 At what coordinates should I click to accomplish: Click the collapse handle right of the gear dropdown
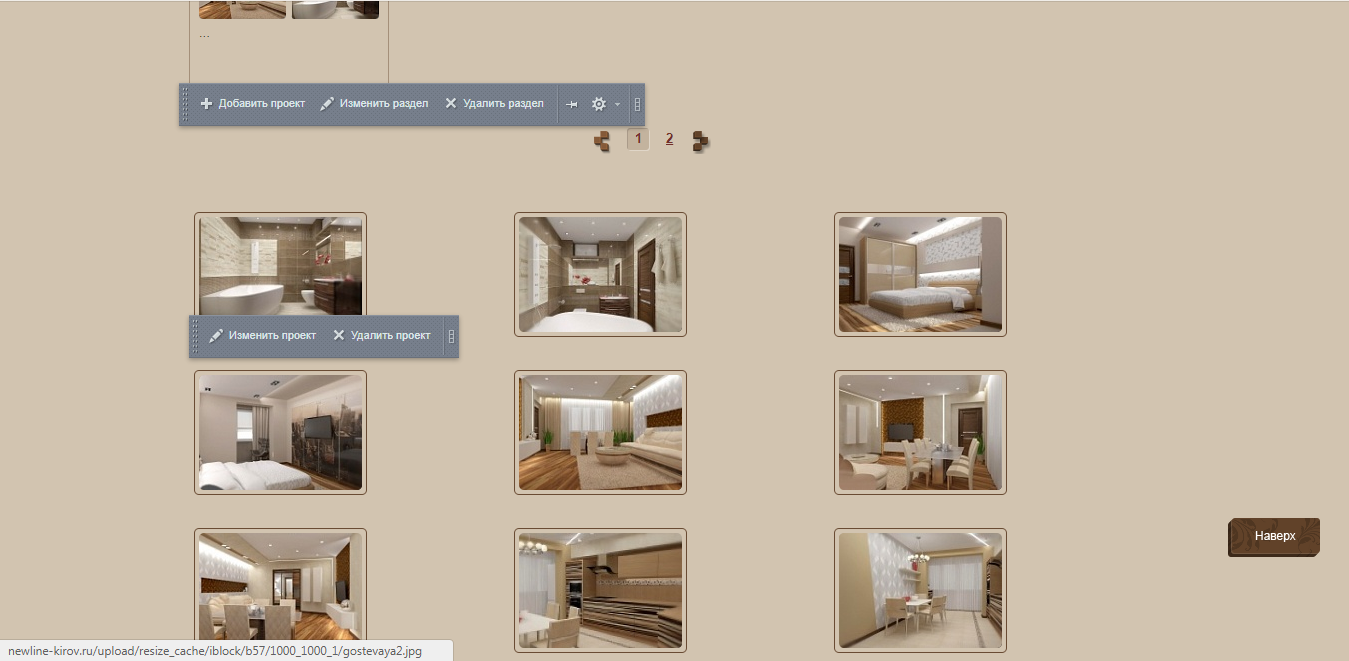click(x=638, y=104)
